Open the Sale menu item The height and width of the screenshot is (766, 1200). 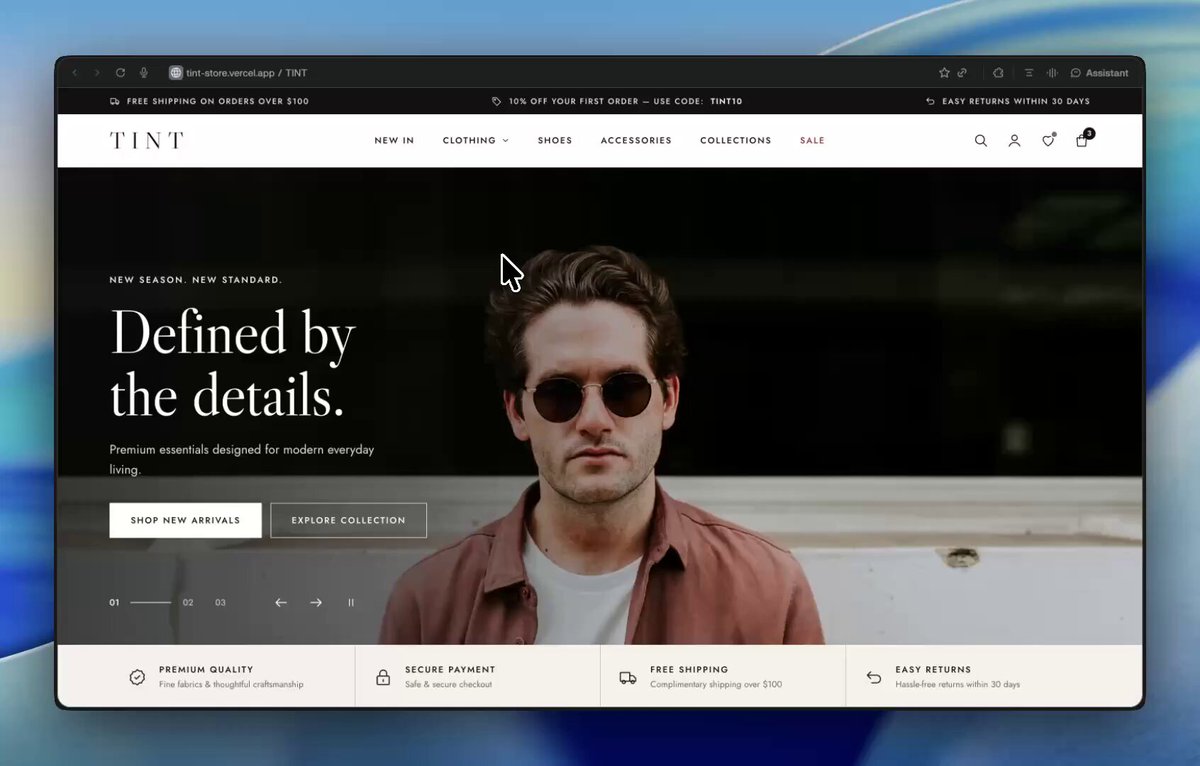coord(812,141)
